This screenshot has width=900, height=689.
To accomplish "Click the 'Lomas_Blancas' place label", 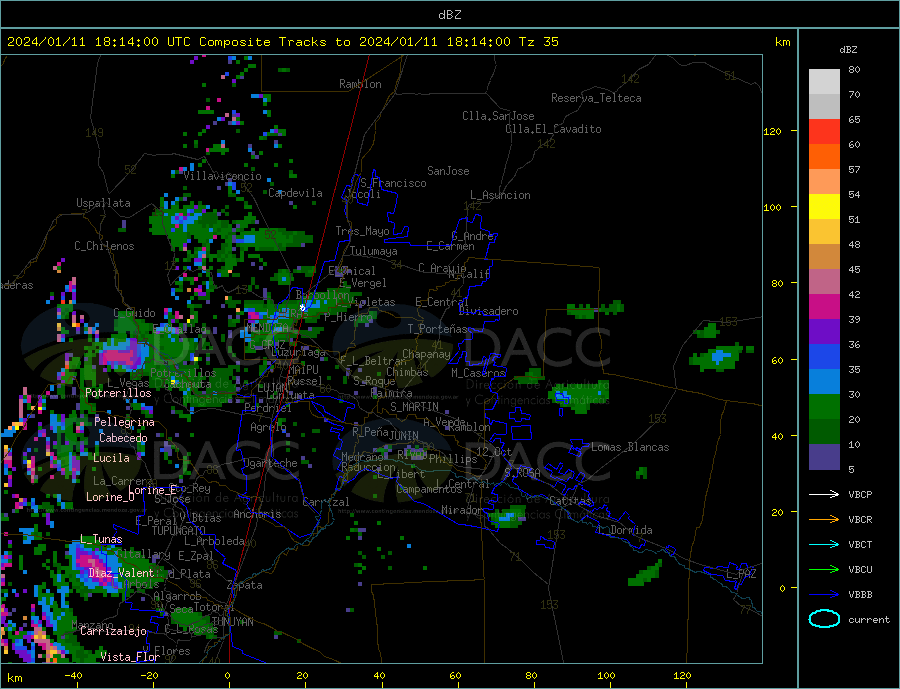I will [630, 447].
